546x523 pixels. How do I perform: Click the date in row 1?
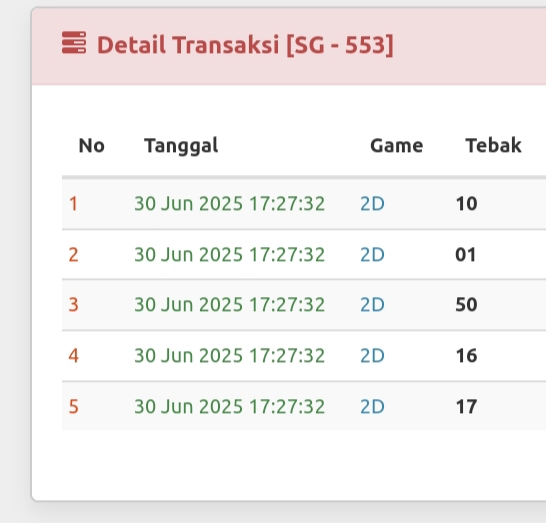click(229, 204)
